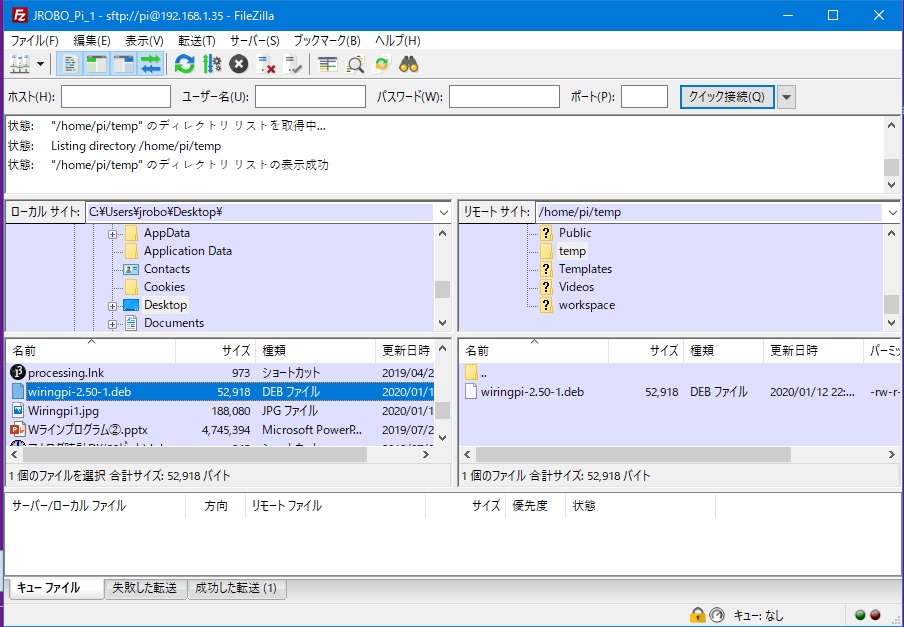Search for files with binoculars icon
The height and width of the screenshot is (627, 904).
(x=409, y=64)
